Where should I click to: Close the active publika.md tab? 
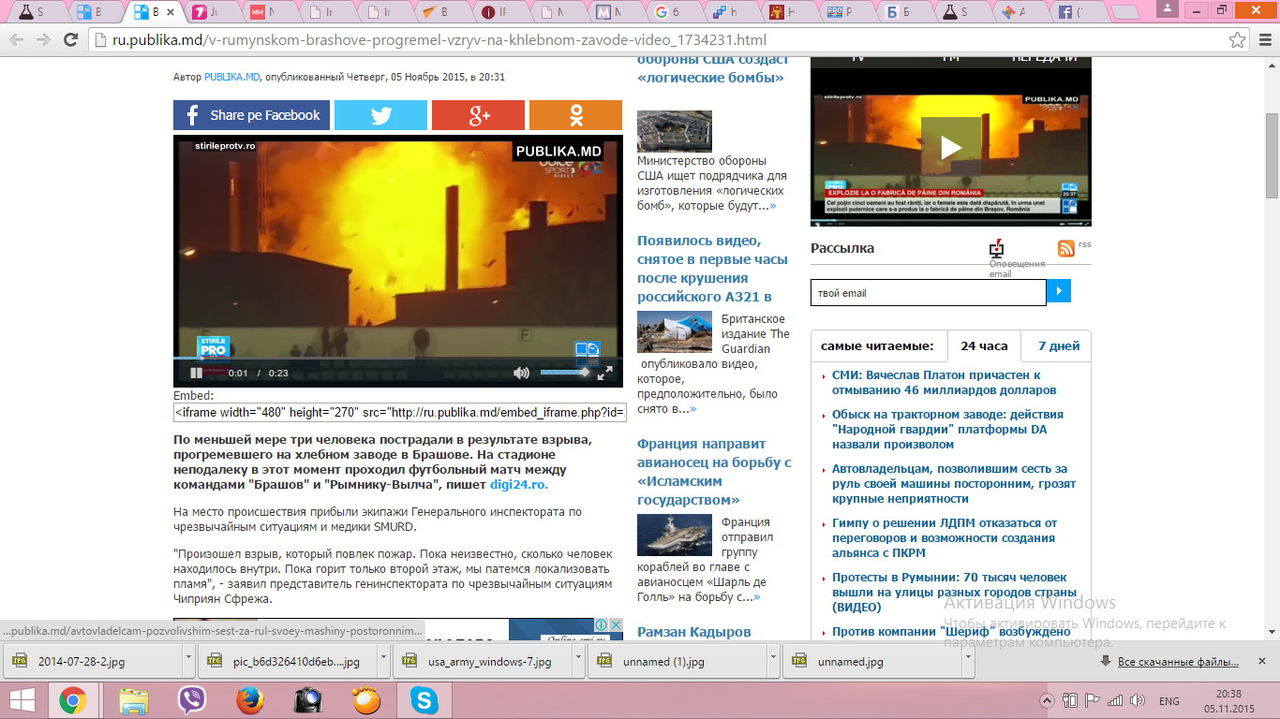[x=170, y=12]
